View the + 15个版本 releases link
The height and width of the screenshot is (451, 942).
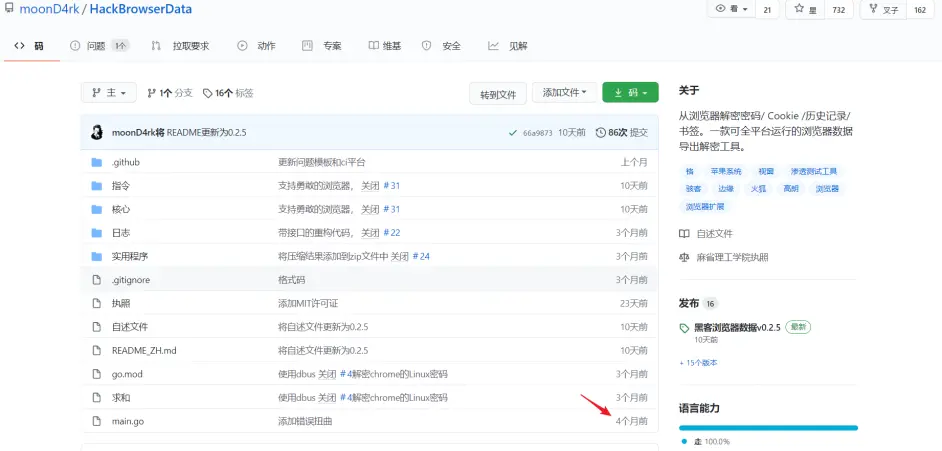[698, 363]
